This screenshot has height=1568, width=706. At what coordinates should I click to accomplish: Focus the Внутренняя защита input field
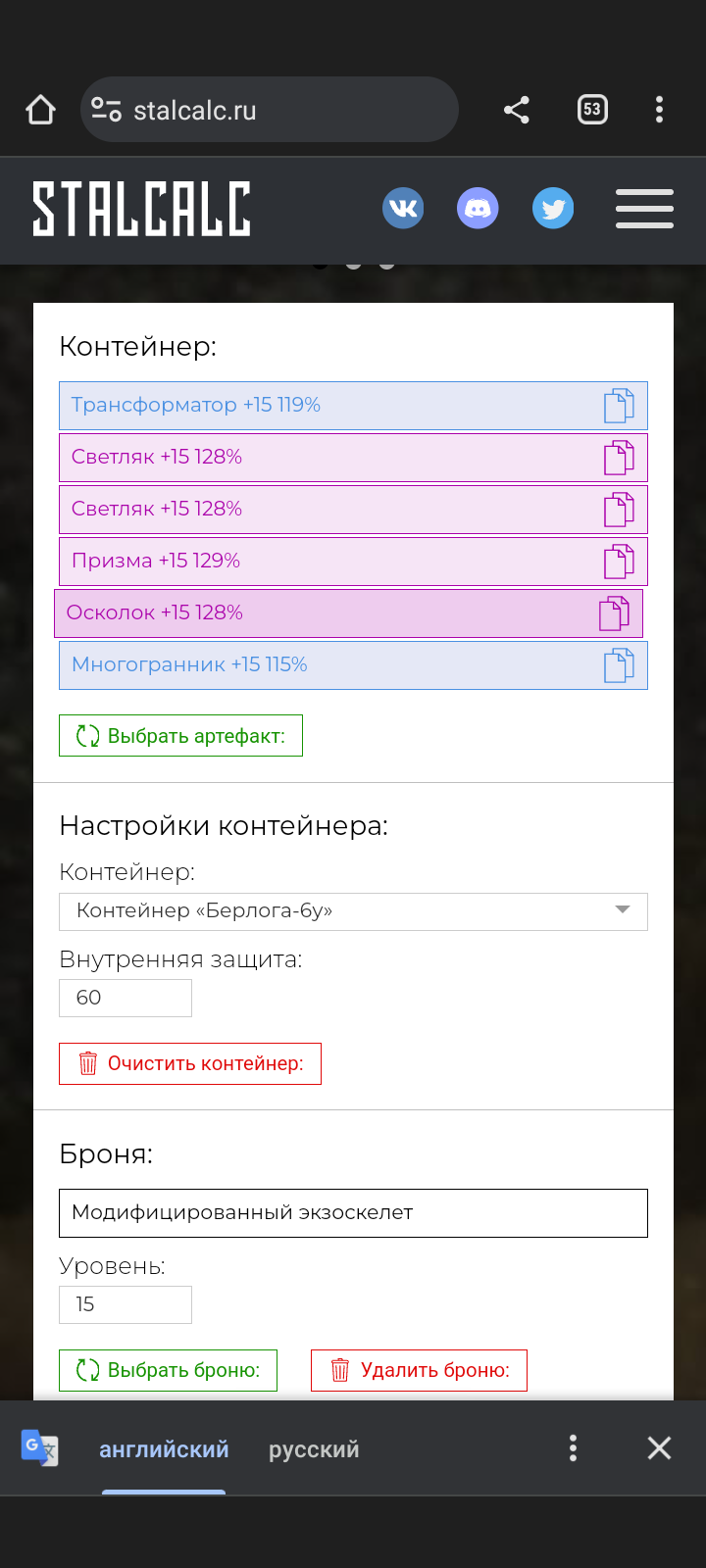tap(126, 998)
